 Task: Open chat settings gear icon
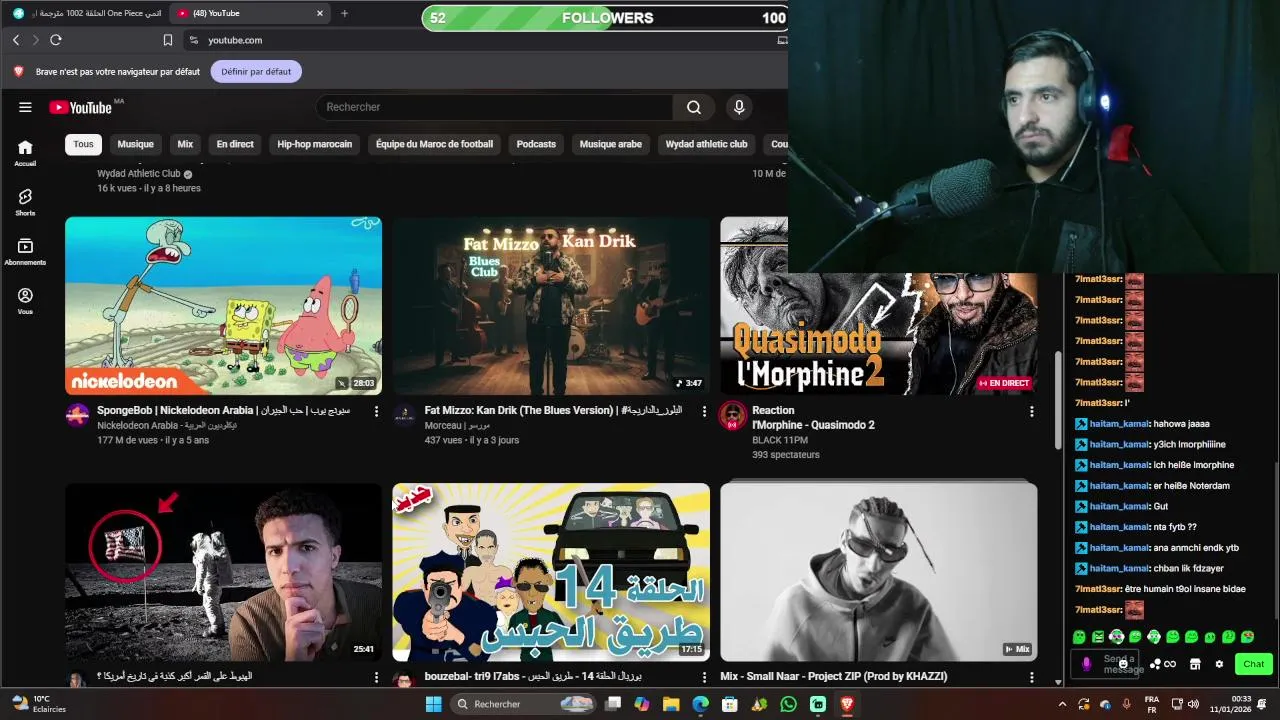(x=1219, y=664)
